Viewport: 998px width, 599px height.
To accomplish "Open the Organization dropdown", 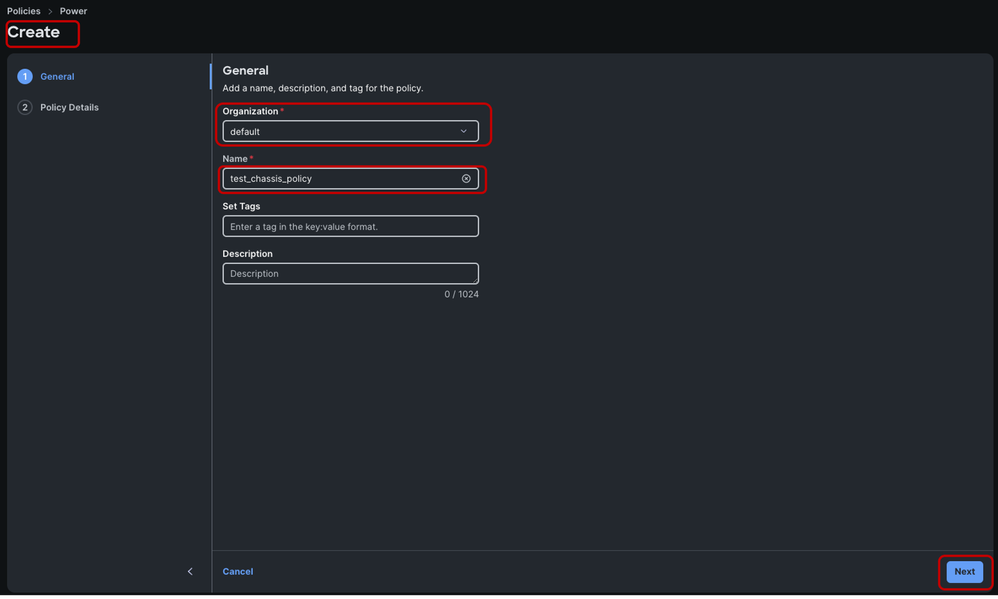I will (351, 131).
